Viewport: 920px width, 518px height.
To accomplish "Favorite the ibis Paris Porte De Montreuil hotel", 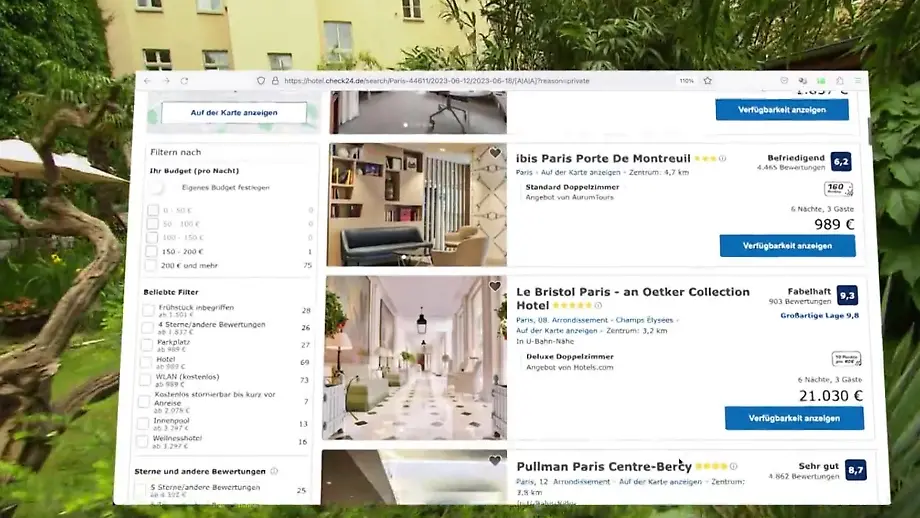I will point(494,153).
